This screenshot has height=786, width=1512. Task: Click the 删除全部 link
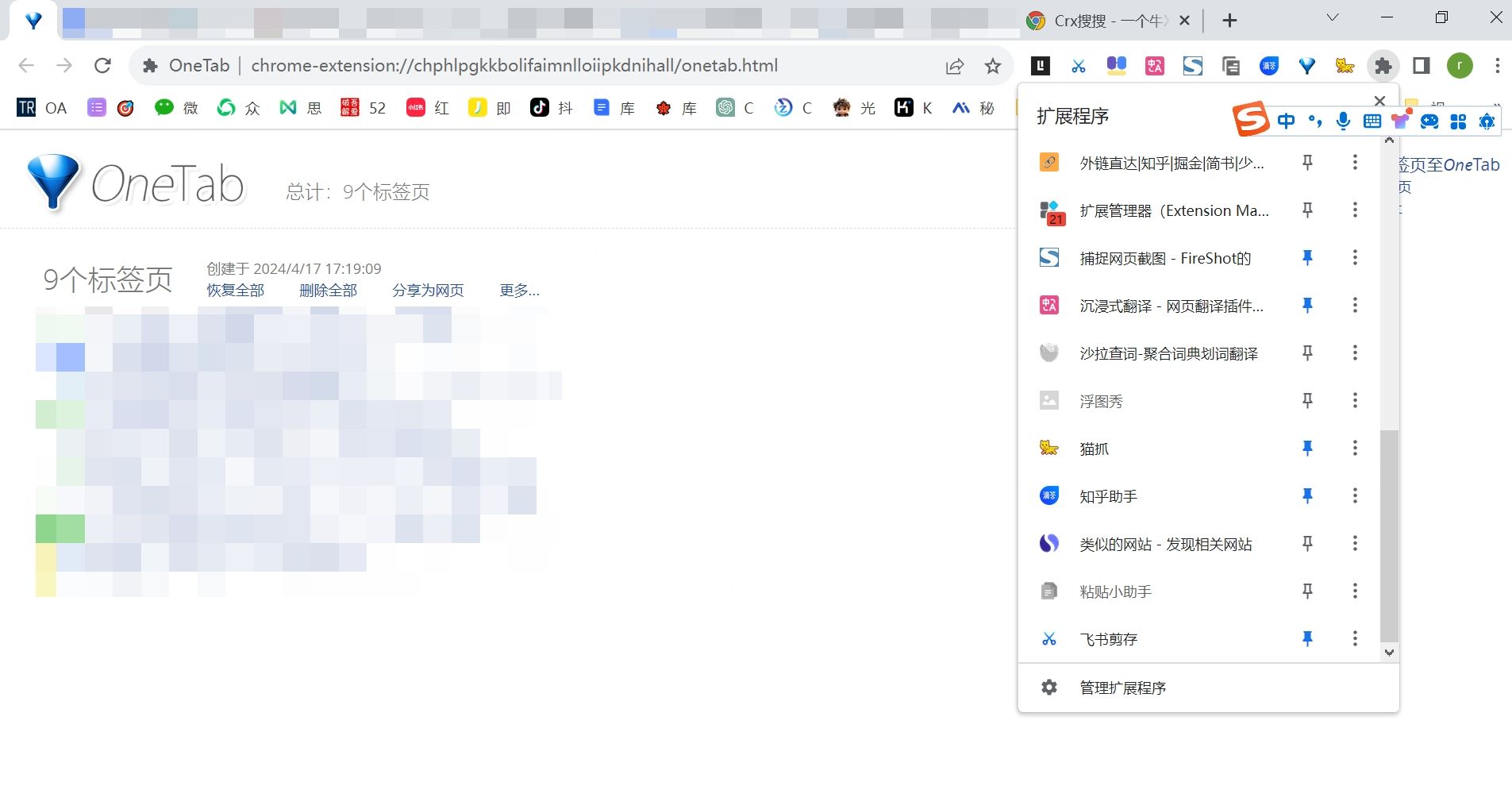[328, 291]
